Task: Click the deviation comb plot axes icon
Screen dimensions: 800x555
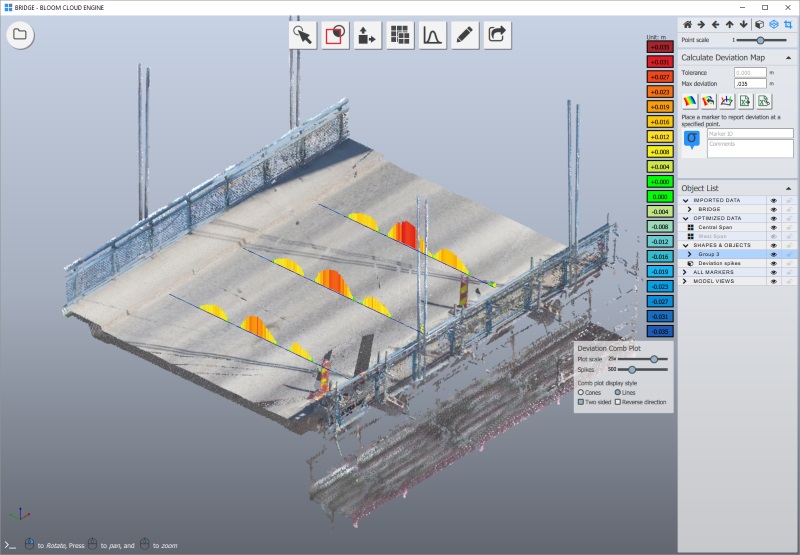Action: coord(727,101)
